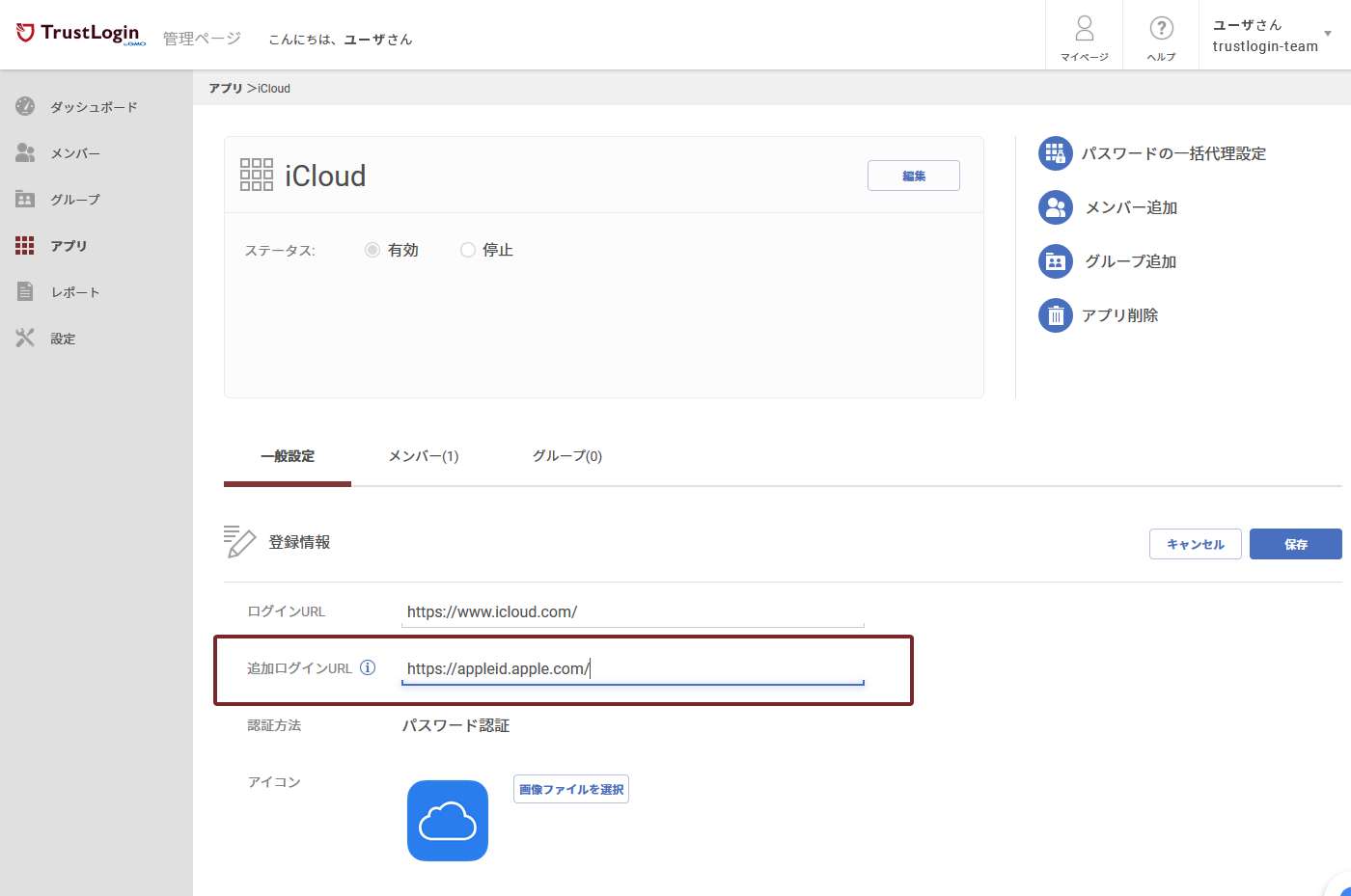Open 設定 tools icon in sidebar
Image resolution: width=1351 pixels, height=896 pixels.
click(25, 338)
